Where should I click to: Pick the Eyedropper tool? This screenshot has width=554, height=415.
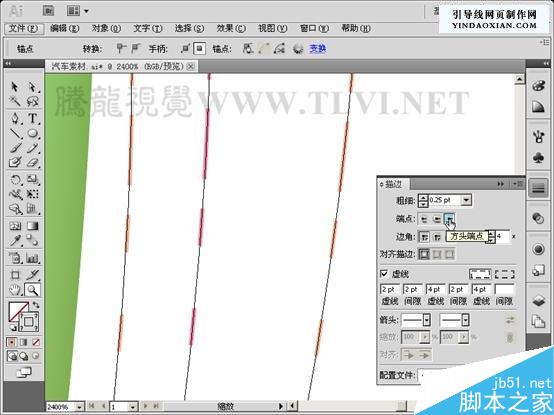14,241
